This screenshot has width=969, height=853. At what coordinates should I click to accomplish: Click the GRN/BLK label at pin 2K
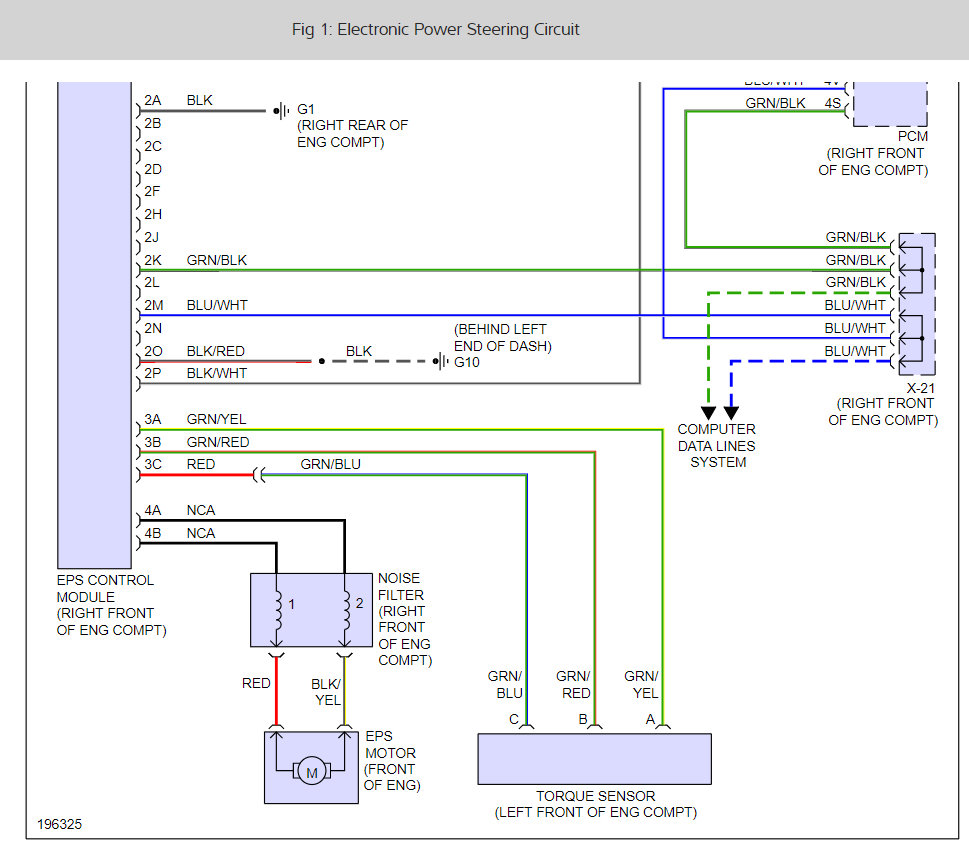pyautogui.click(x=217, y=260)
